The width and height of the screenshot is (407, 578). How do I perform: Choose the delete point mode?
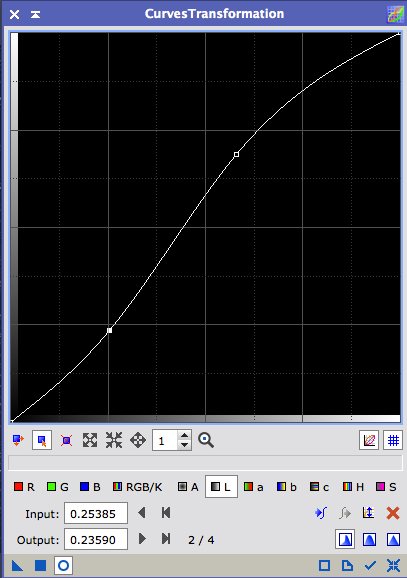coord(66,440)
